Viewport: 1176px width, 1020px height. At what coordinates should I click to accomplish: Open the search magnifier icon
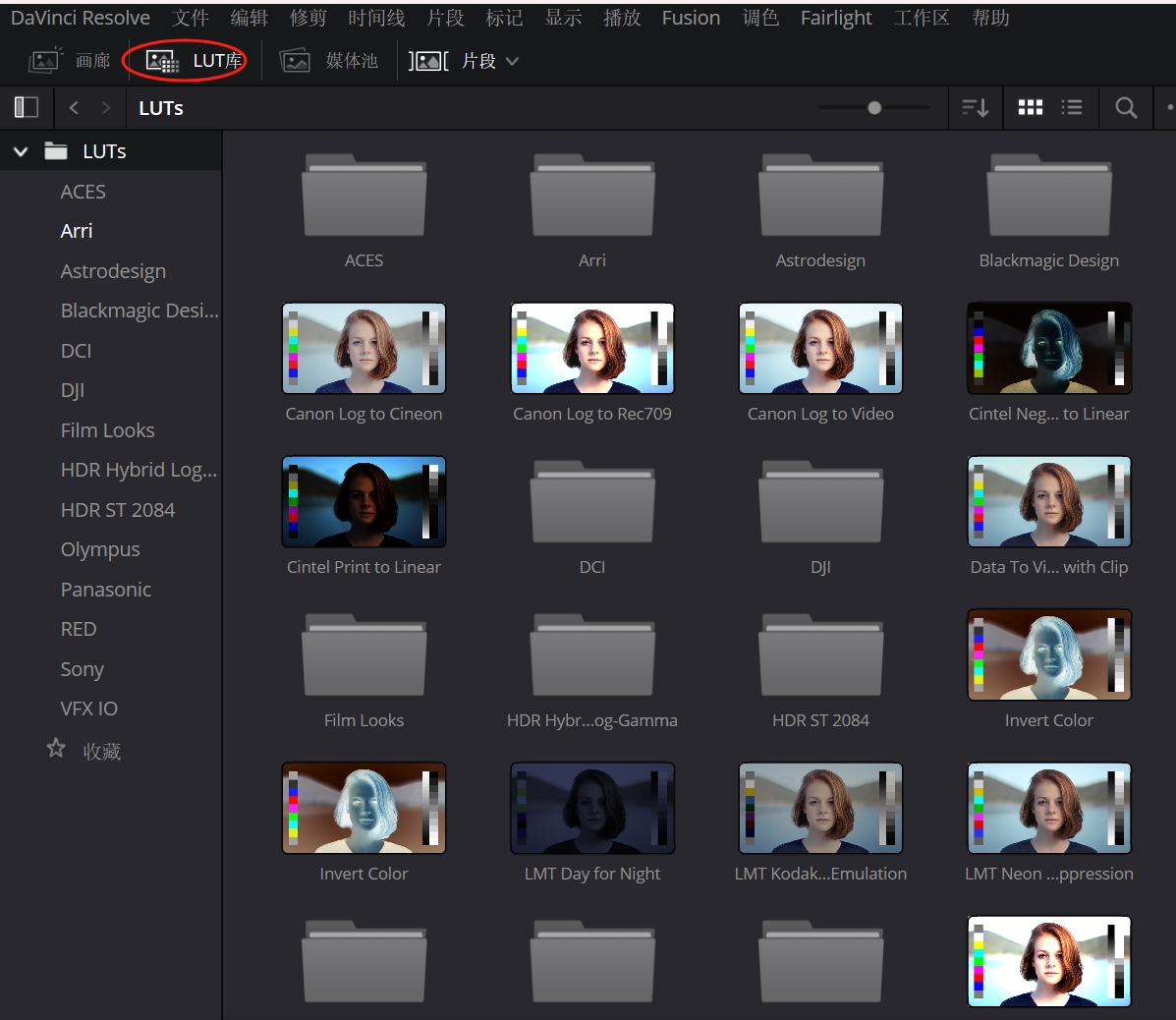1126,108
